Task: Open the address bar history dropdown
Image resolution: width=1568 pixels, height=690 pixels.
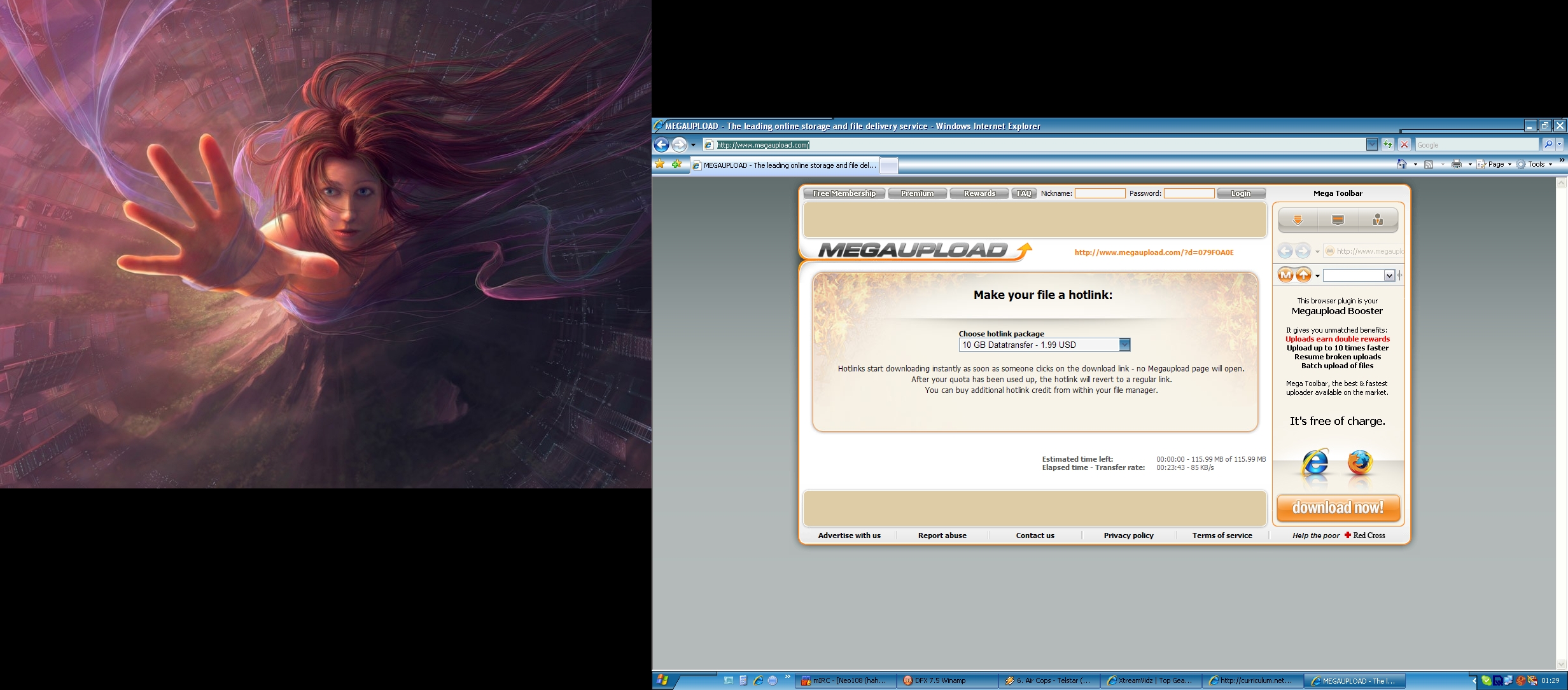Action: point(1371,145)
